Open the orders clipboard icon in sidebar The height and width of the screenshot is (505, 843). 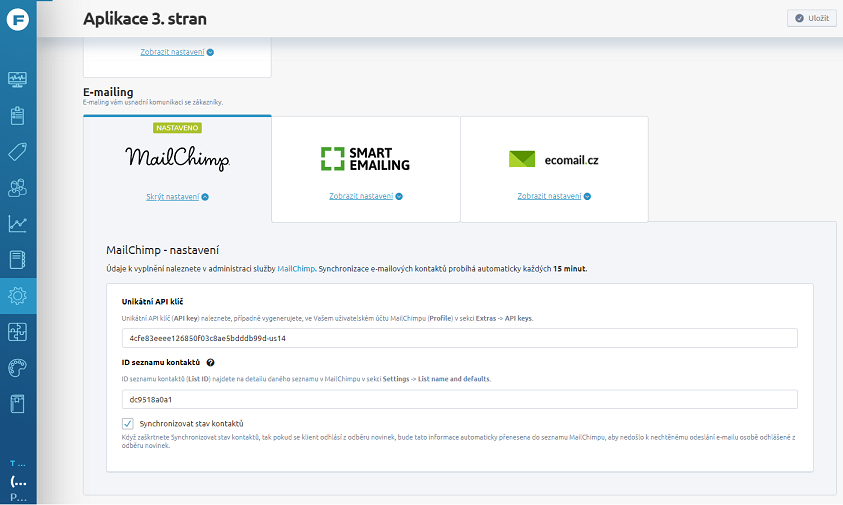[x=18, y=116]
